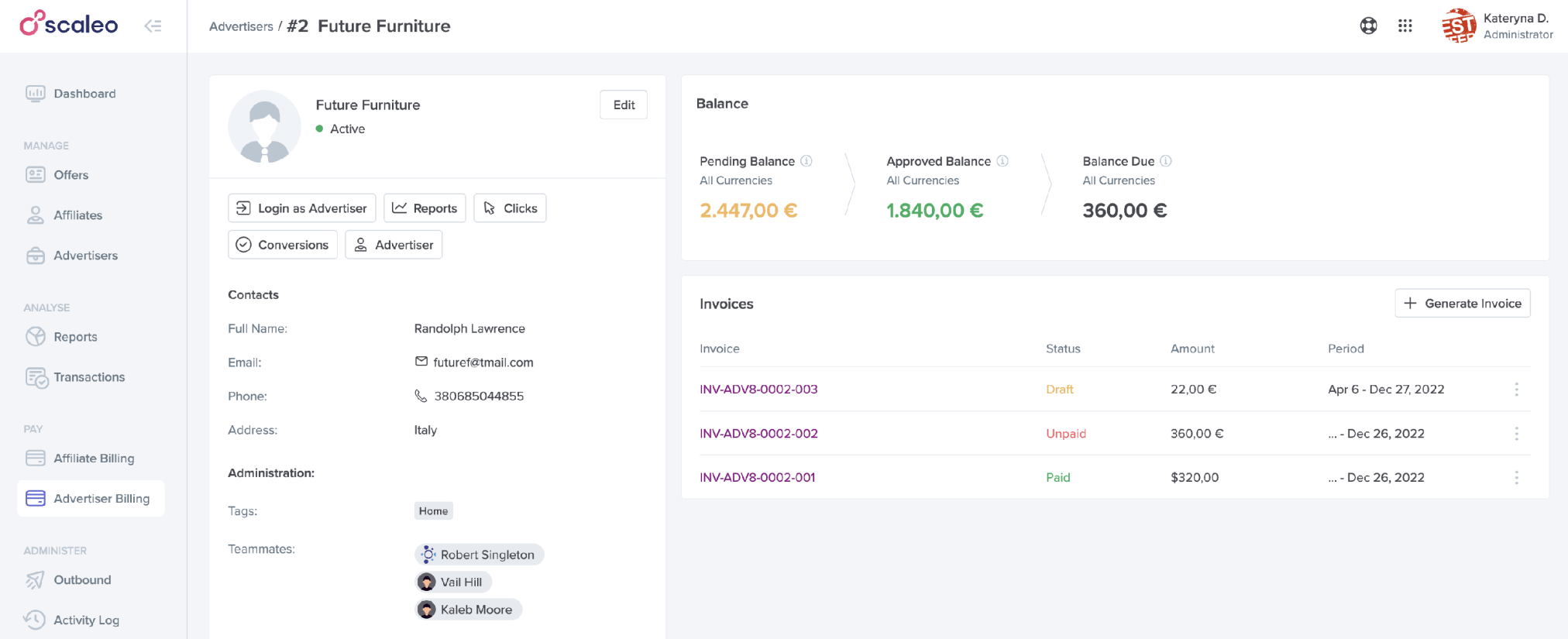
Task: Open the three-dot menu for invoice 0002-002
Action: 1517,434
